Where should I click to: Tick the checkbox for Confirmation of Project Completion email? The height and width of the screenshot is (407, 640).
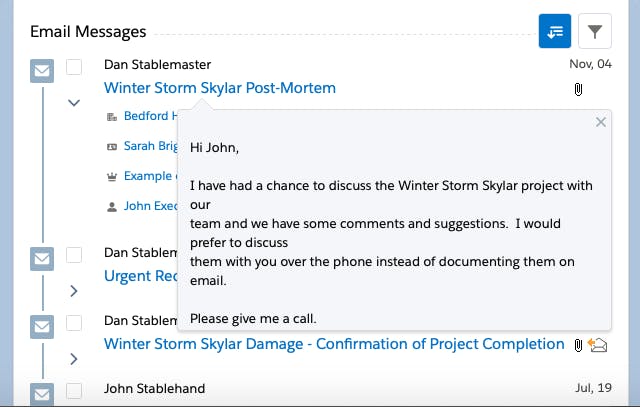coord(74,323)
